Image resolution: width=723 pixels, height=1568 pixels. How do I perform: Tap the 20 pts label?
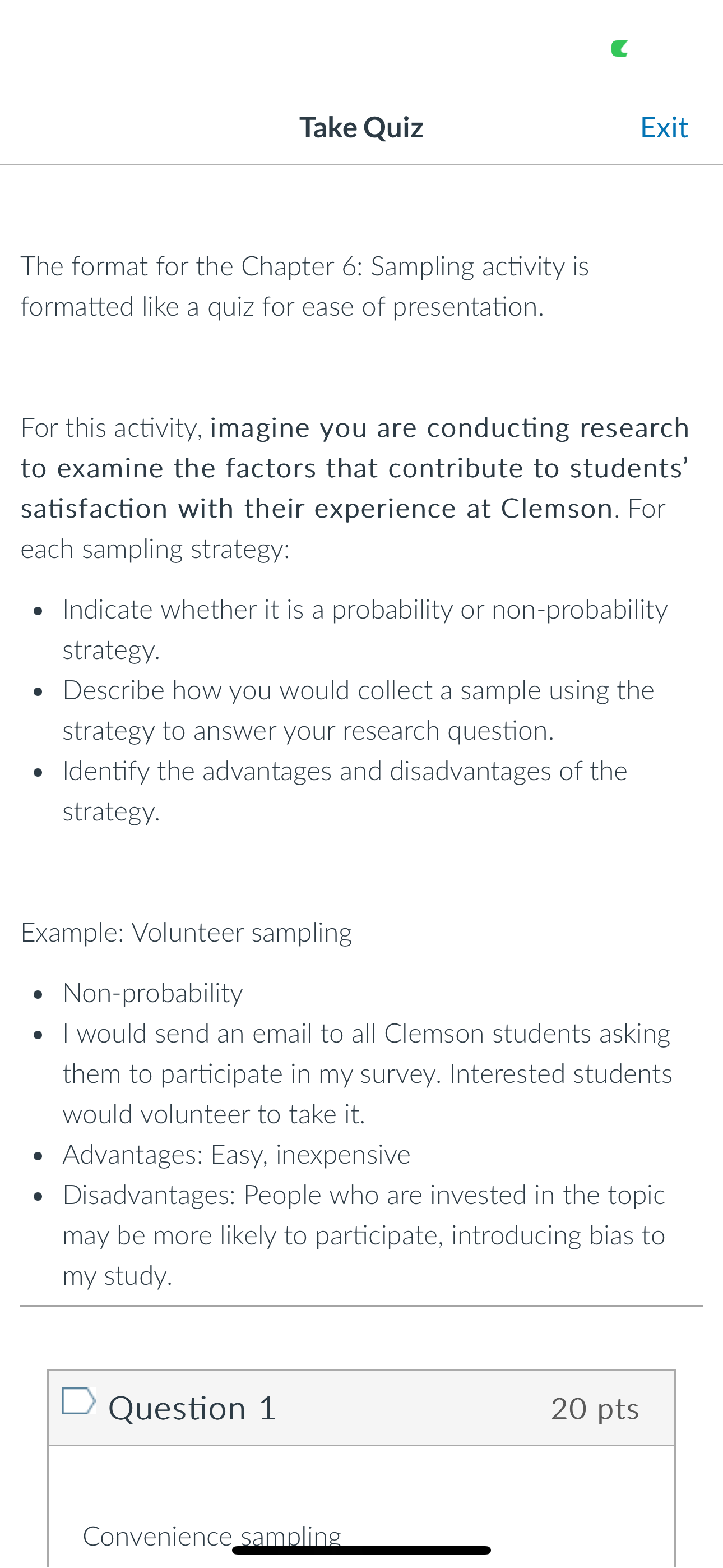point(595,1409)
